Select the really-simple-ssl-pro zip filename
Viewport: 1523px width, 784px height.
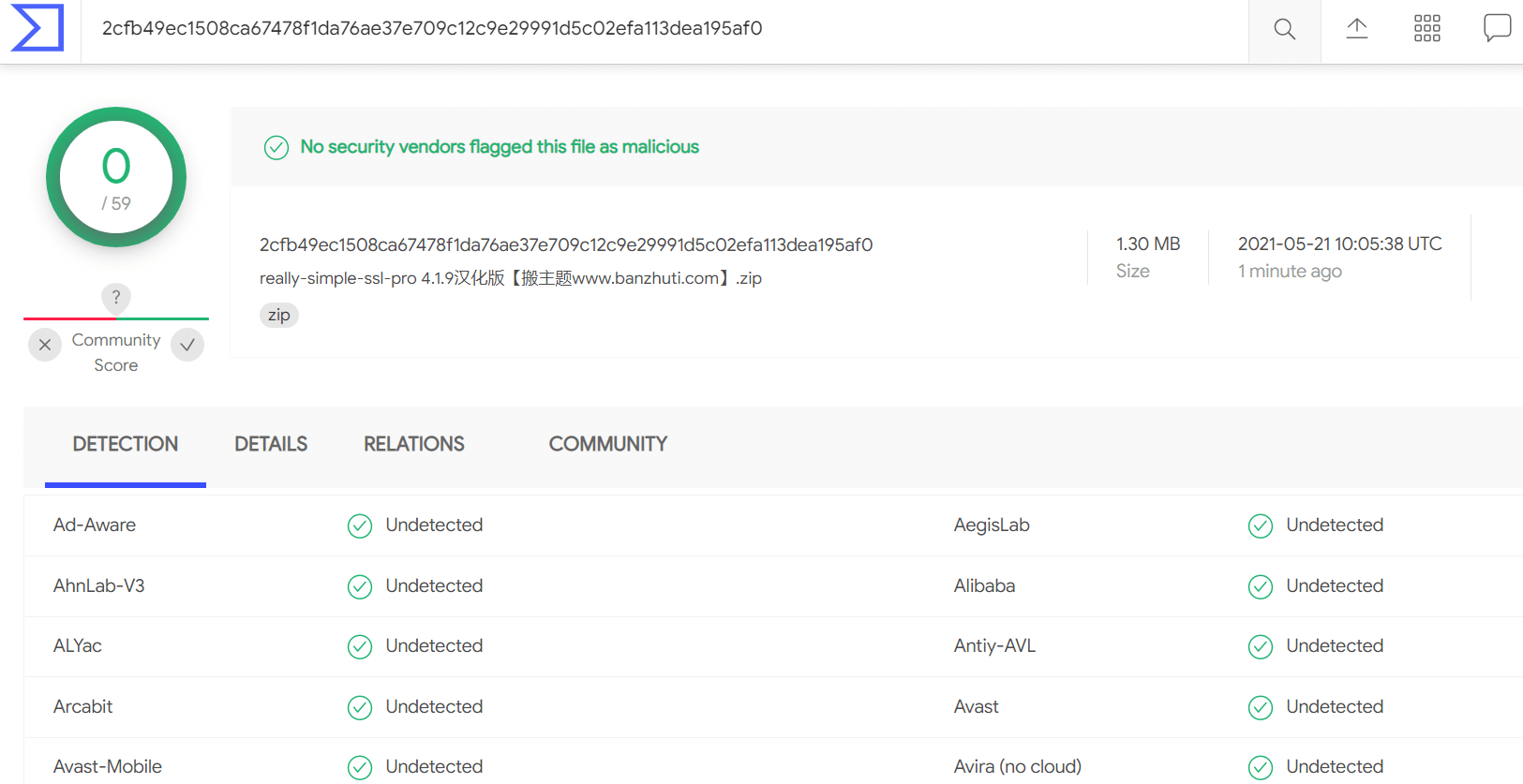click(511, 278)
